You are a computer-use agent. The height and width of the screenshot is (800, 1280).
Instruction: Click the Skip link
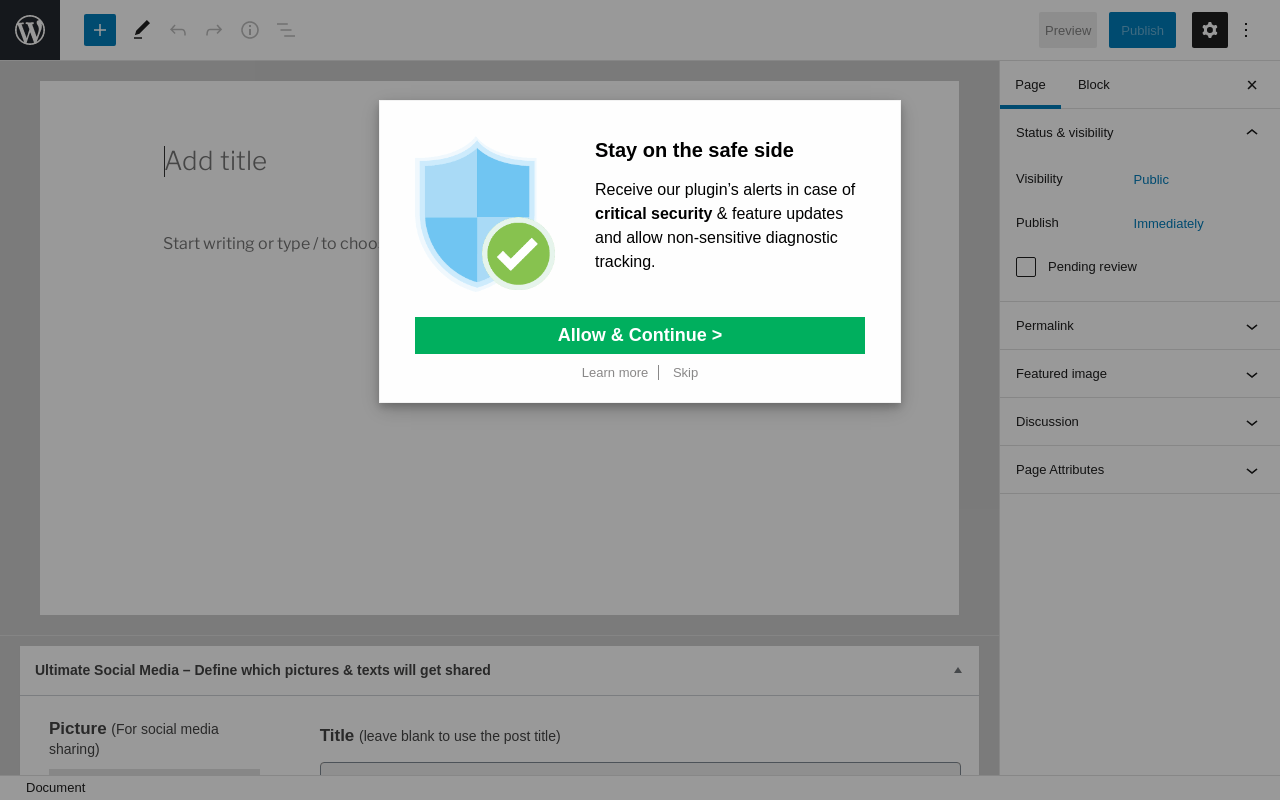point(685,373)
